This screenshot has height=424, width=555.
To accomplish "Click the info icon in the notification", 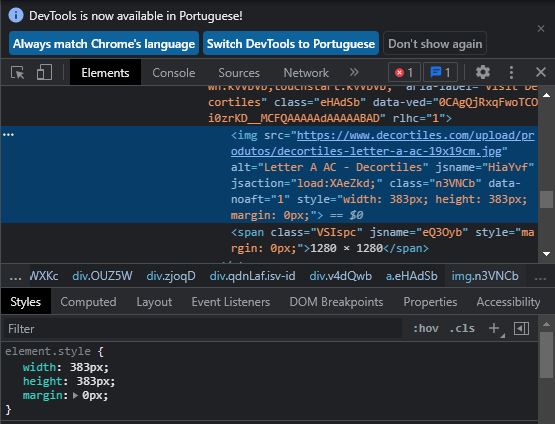I will click(16, 15).
